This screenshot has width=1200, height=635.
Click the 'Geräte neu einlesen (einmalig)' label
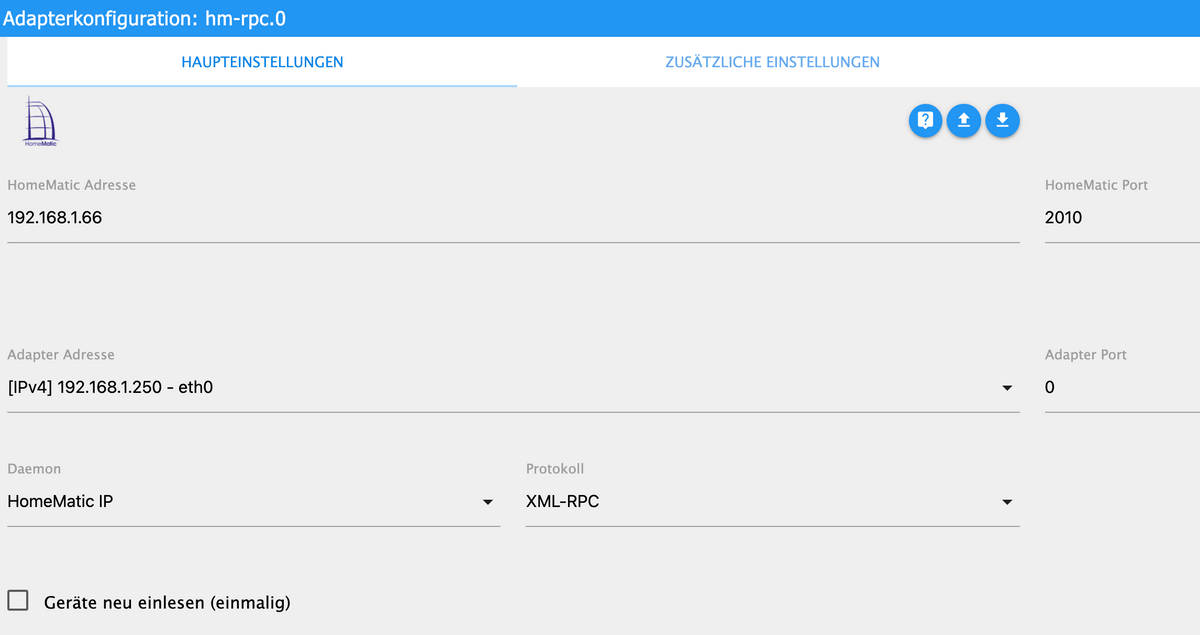pyautogui.click(x=167, y=603)
